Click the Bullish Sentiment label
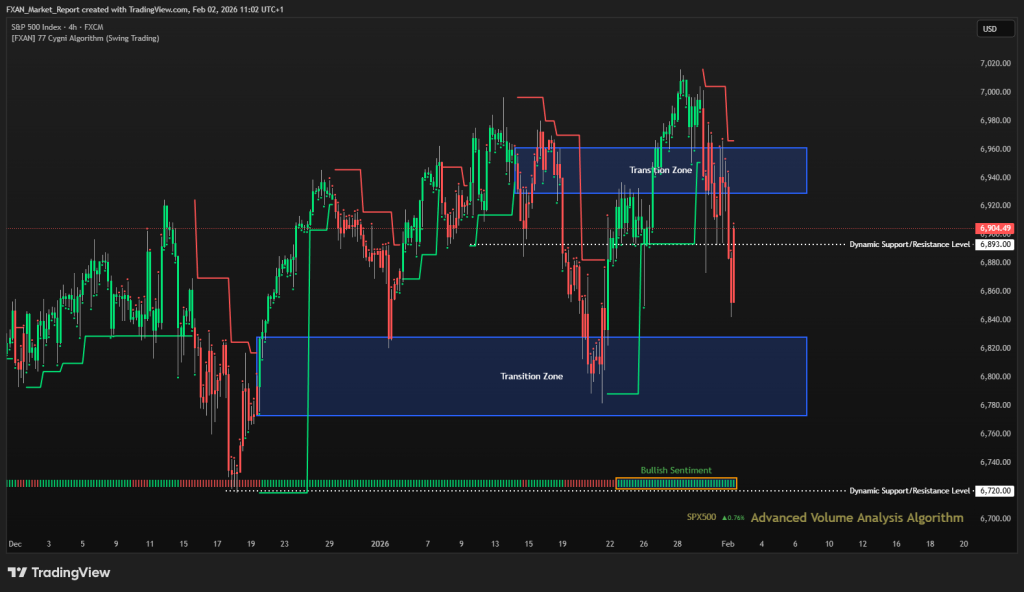The image size is (1024, 592). (x=676, y=470)
